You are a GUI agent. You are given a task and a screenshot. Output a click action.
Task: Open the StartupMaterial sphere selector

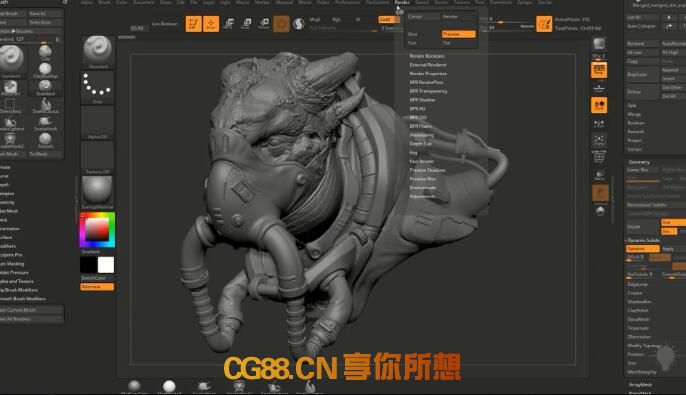point(98,192)
